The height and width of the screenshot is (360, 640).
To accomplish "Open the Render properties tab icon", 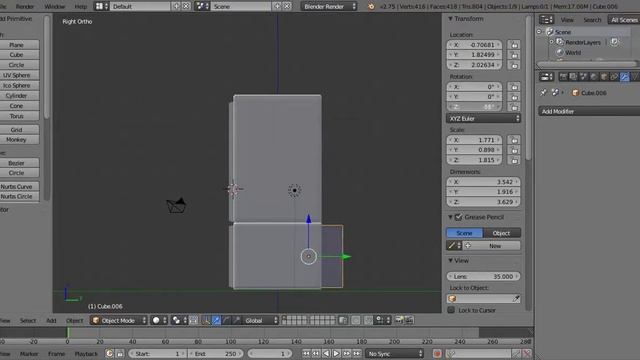I will 563,77.
